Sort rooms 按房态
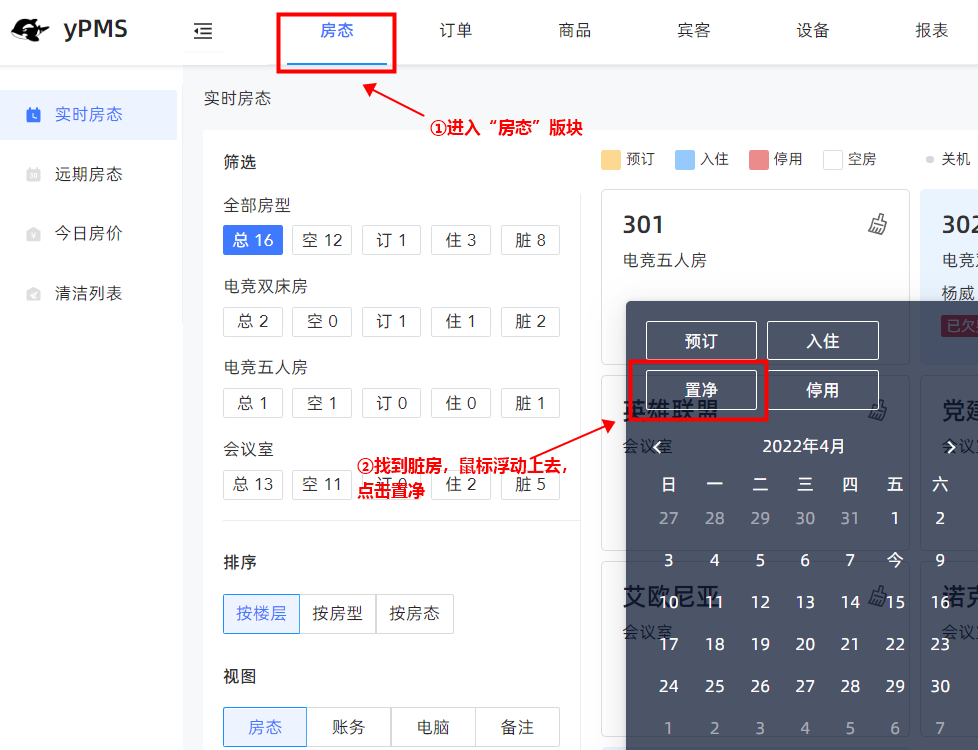 [415, 614]
